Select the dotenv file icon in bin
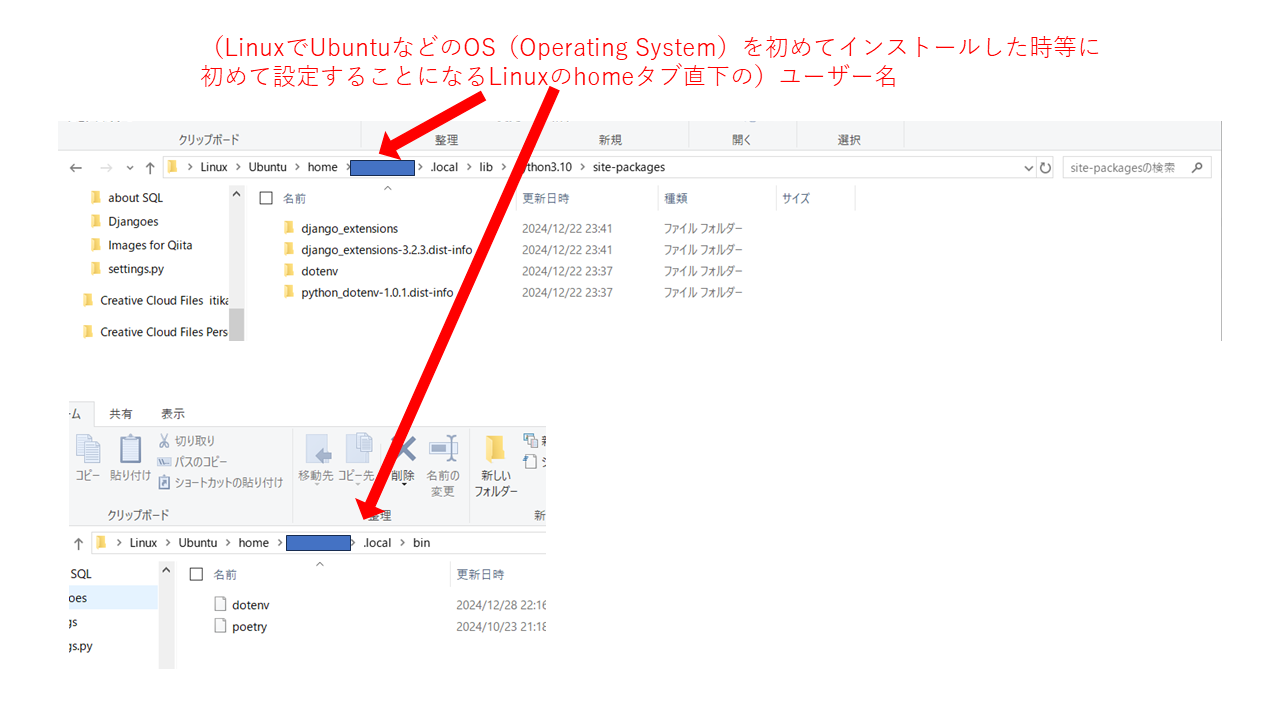Viewport: 1280px width, 720px height. [221, 604]
